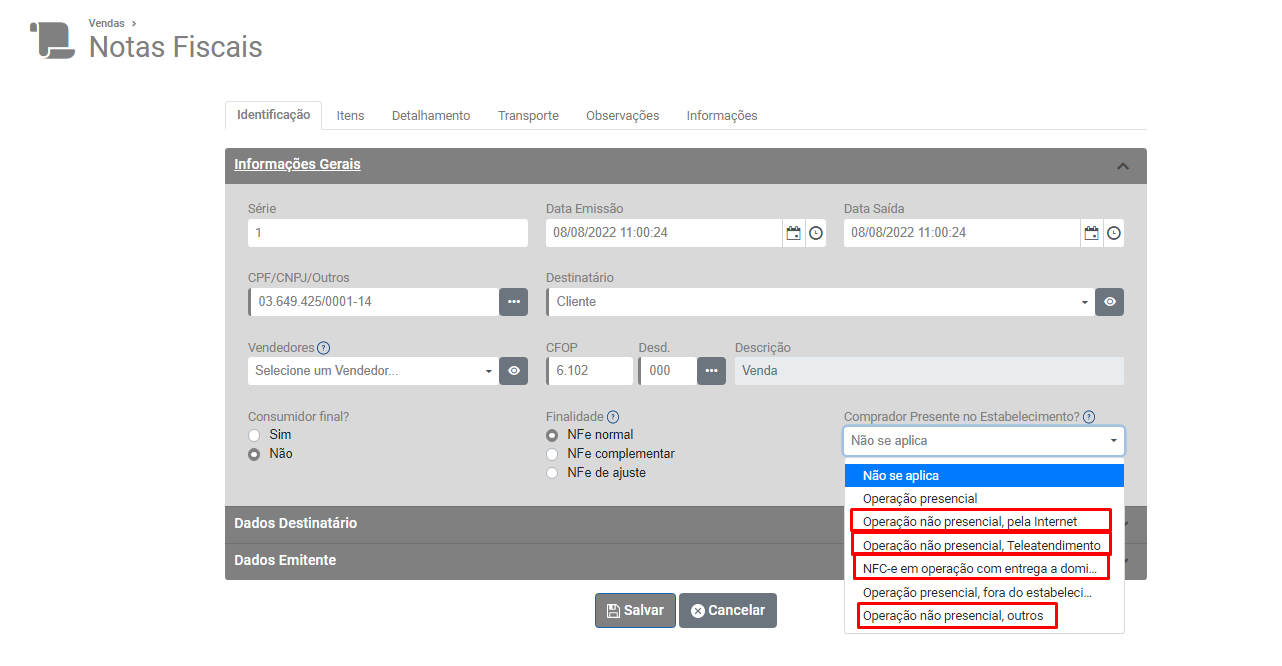
Task: Show help icon for Finalidade
Action: [x=613, y=417]
